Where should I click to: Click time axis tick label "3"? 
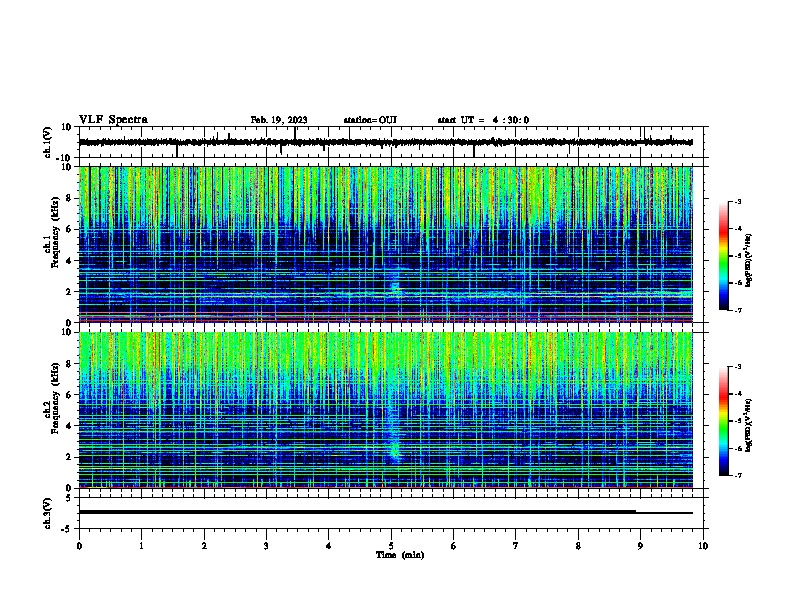click(266, 546)
